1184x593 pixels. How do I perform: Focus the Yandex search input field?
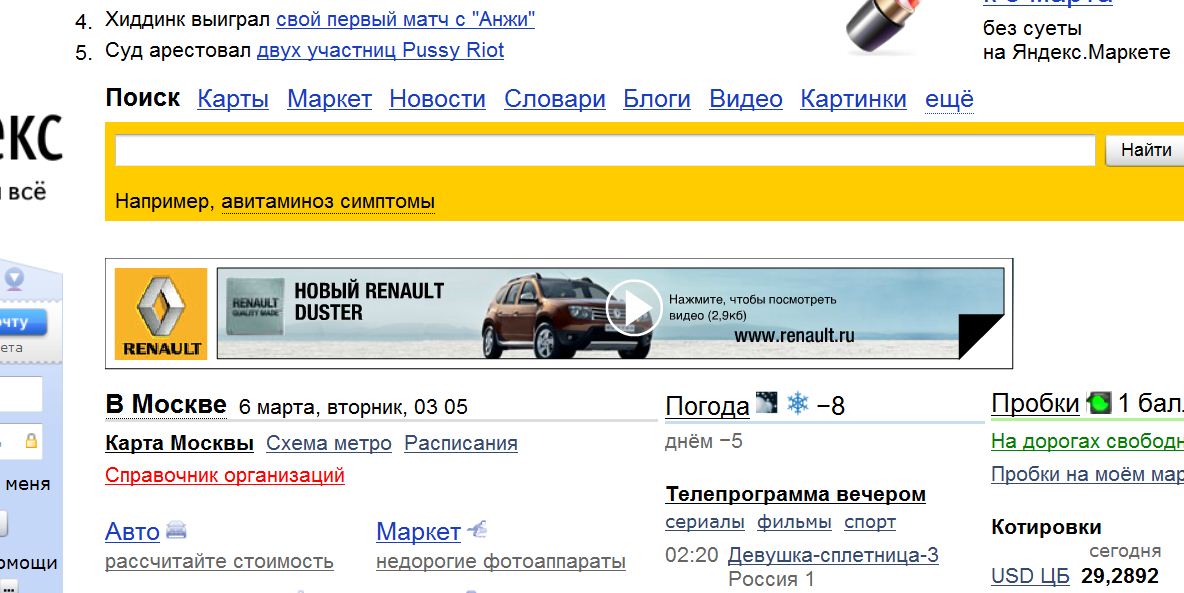coord(605,150)
